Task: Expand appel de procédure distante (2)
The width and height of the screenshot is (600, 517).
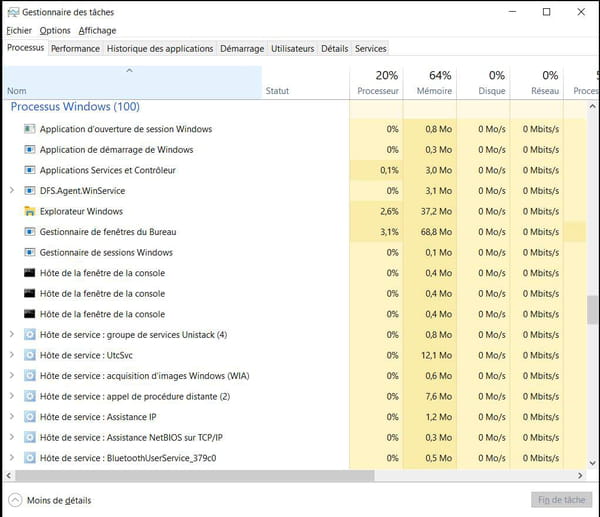Action: [x=12, y=396]
